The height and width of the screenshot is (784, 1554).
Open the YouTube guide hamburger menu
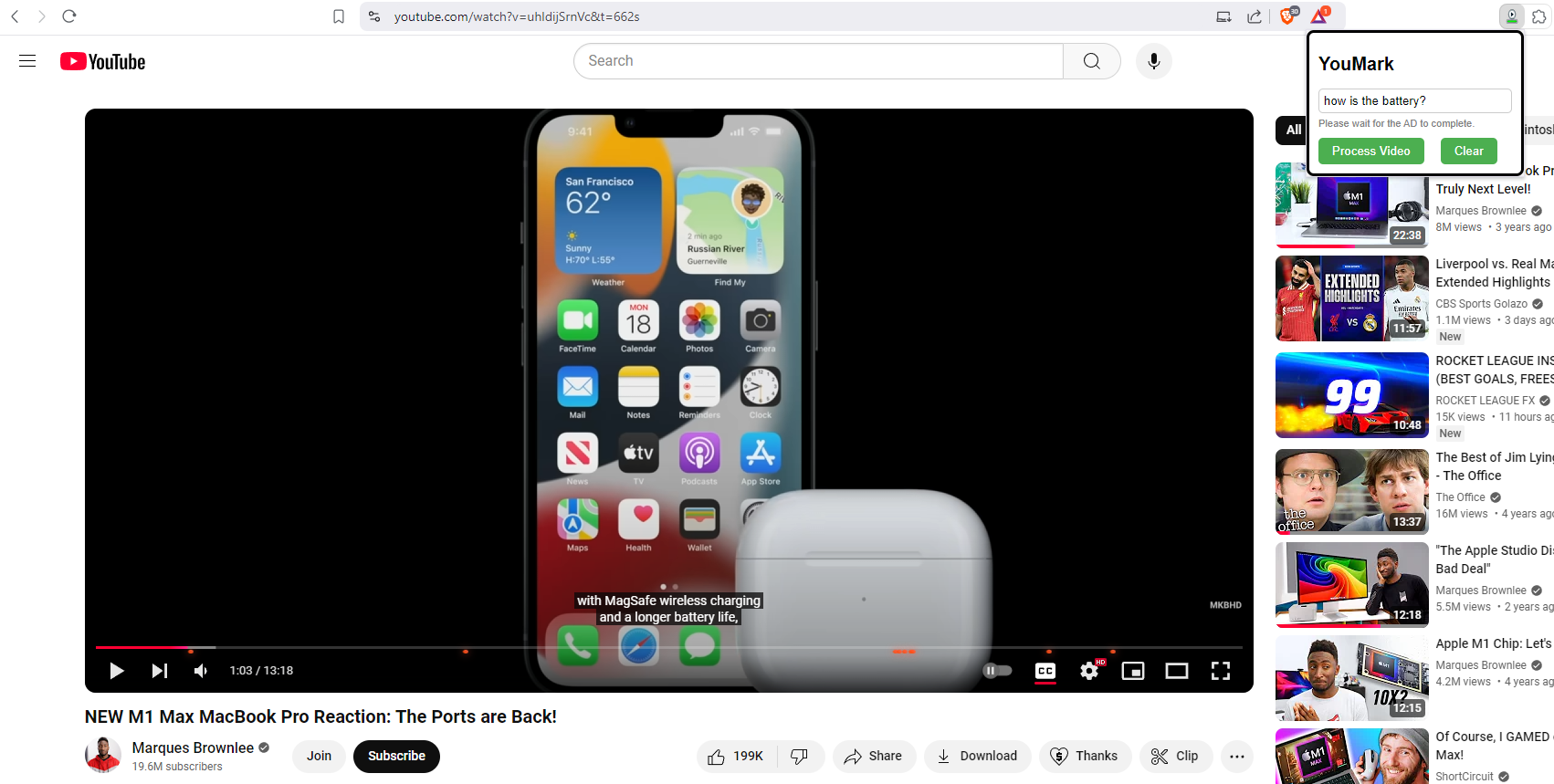pyautogui.click(x=27, y=61)
